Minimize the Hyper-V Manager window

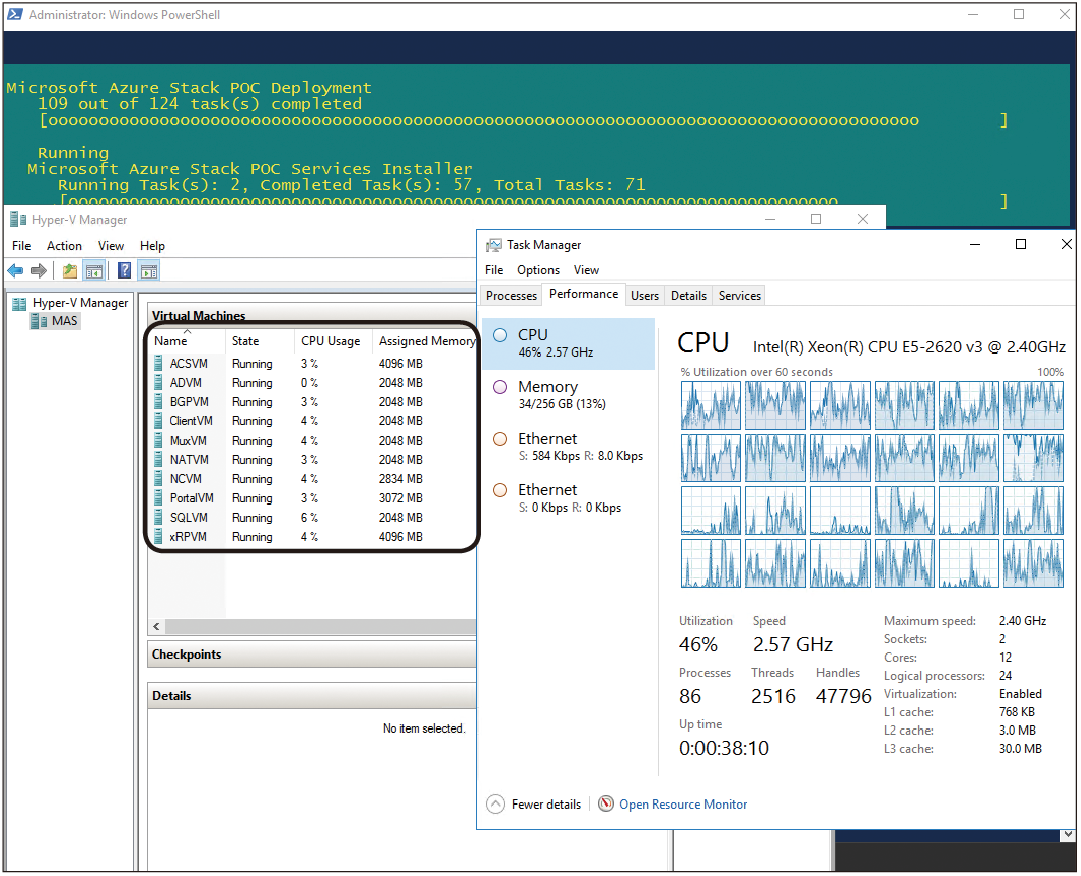770,220
